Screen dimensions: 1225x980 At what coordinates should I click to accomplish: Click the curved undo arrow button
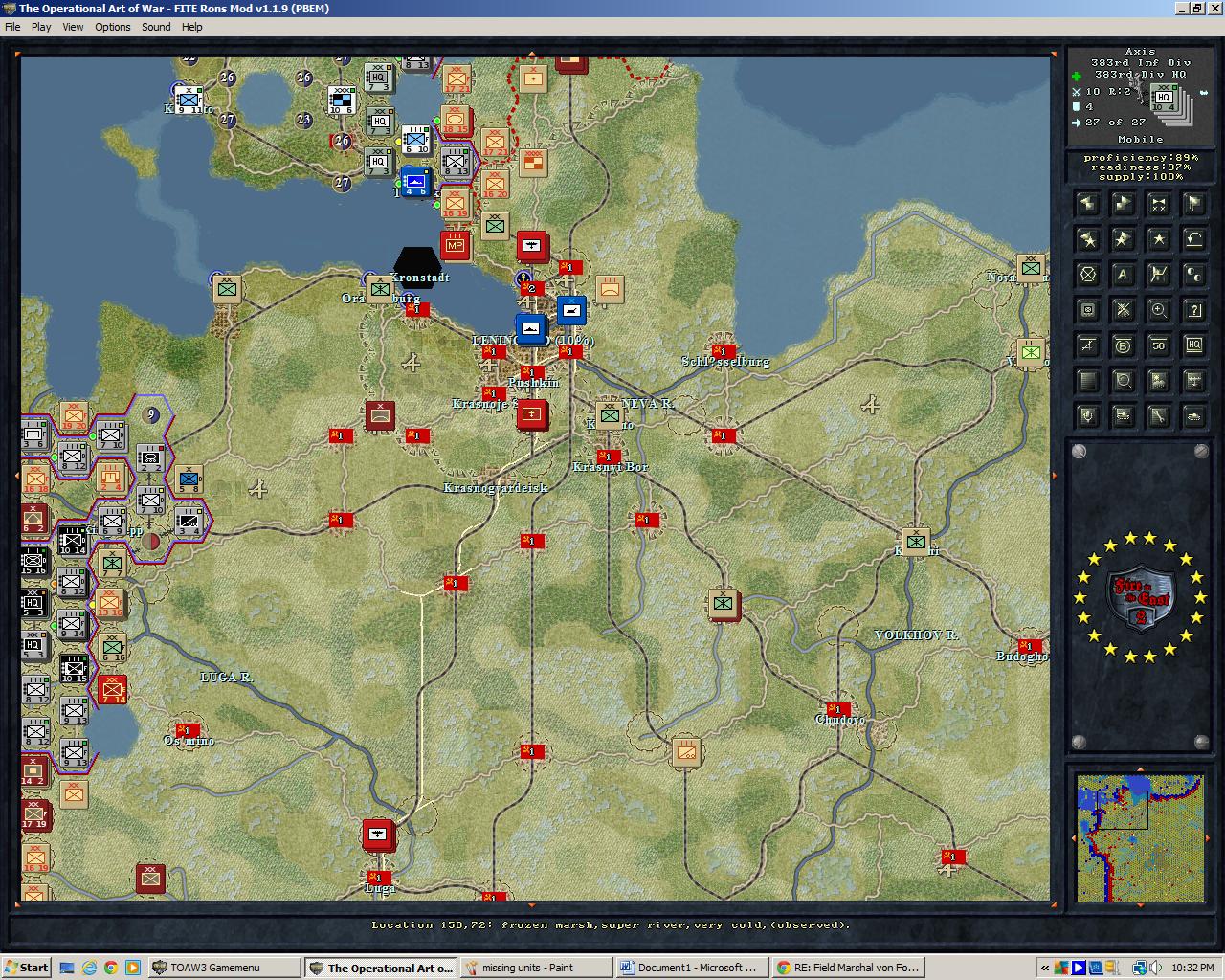(x=1193, y=238)
